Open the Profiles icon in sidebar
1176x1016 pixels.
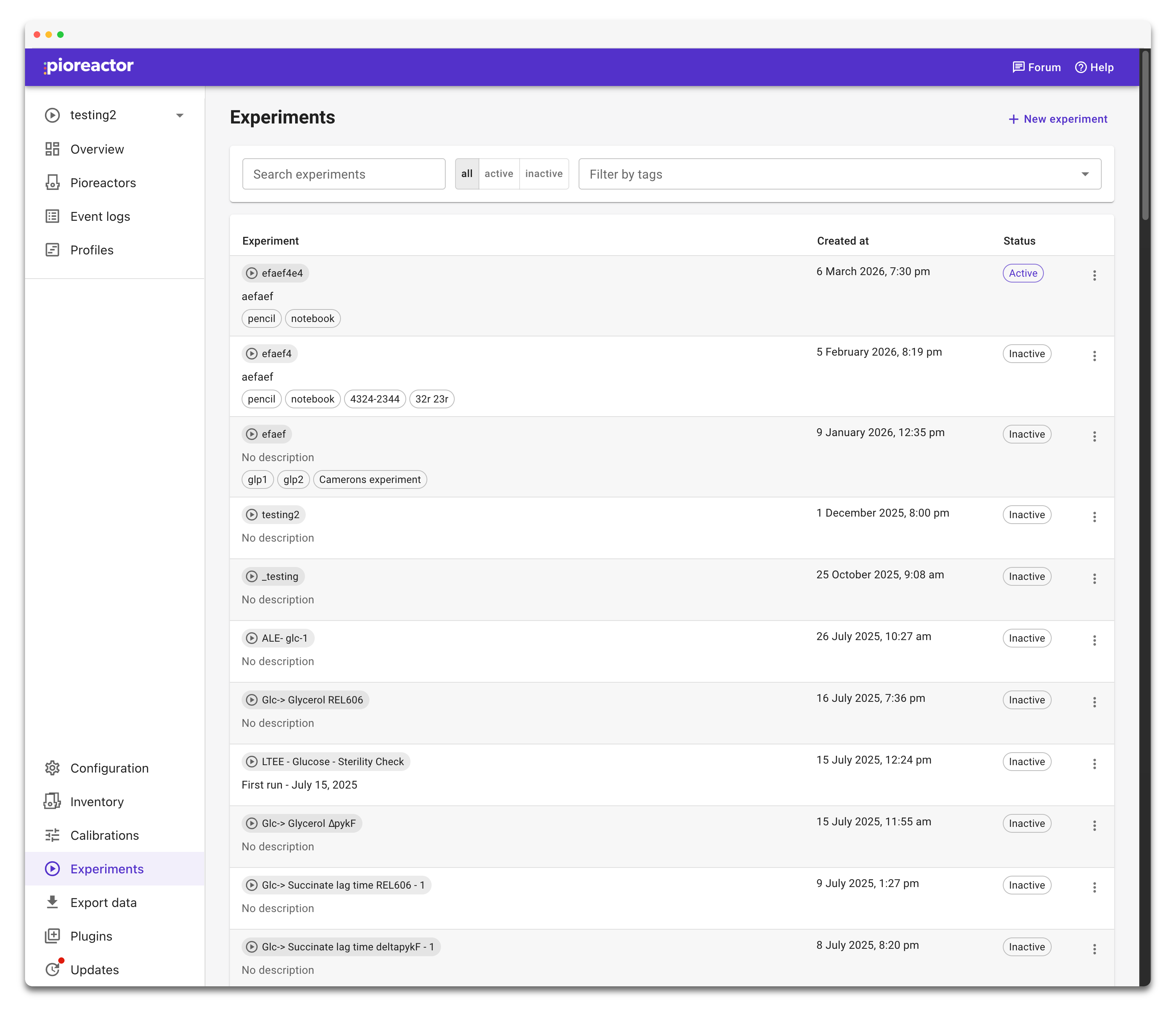click(52, 250)
